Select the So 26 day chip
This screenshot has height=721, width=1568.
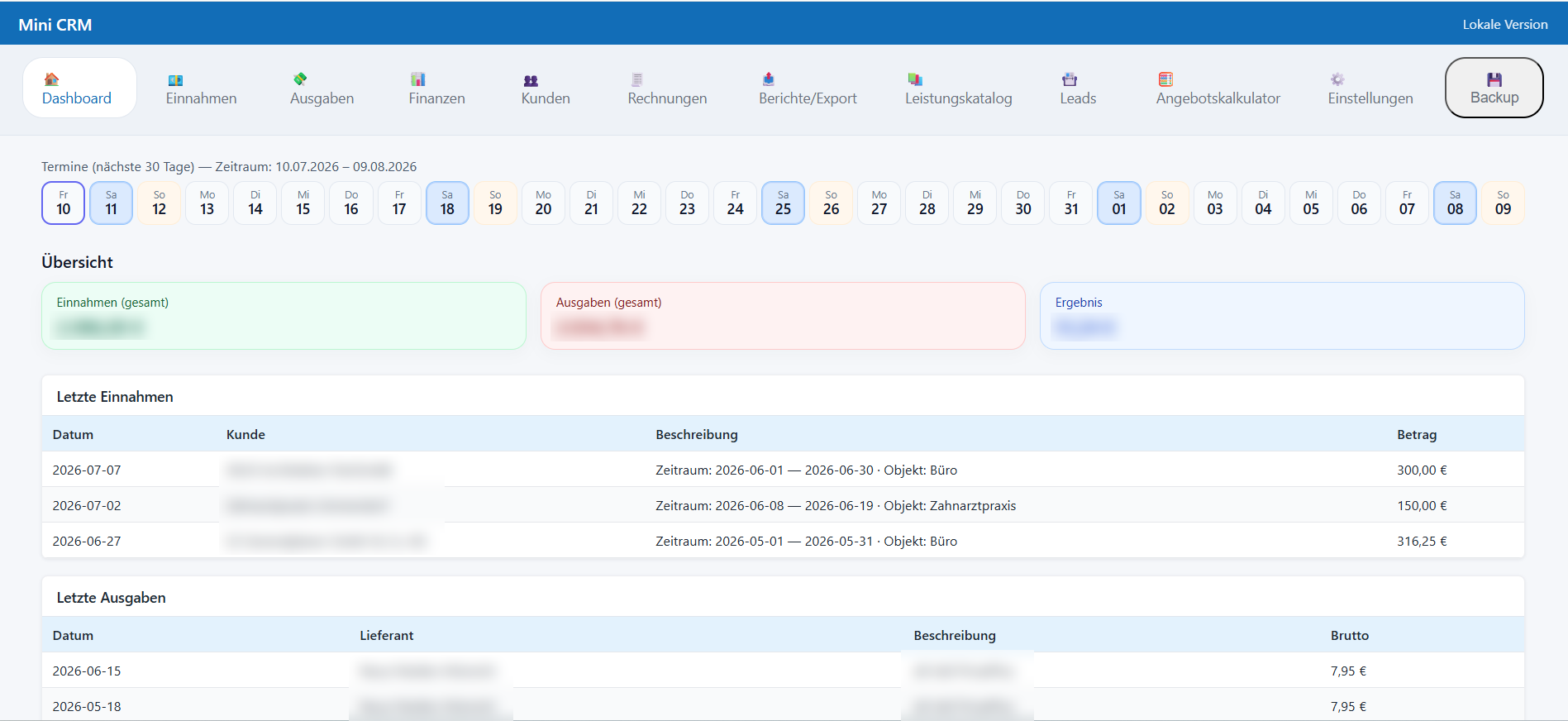tap(831, 203)
